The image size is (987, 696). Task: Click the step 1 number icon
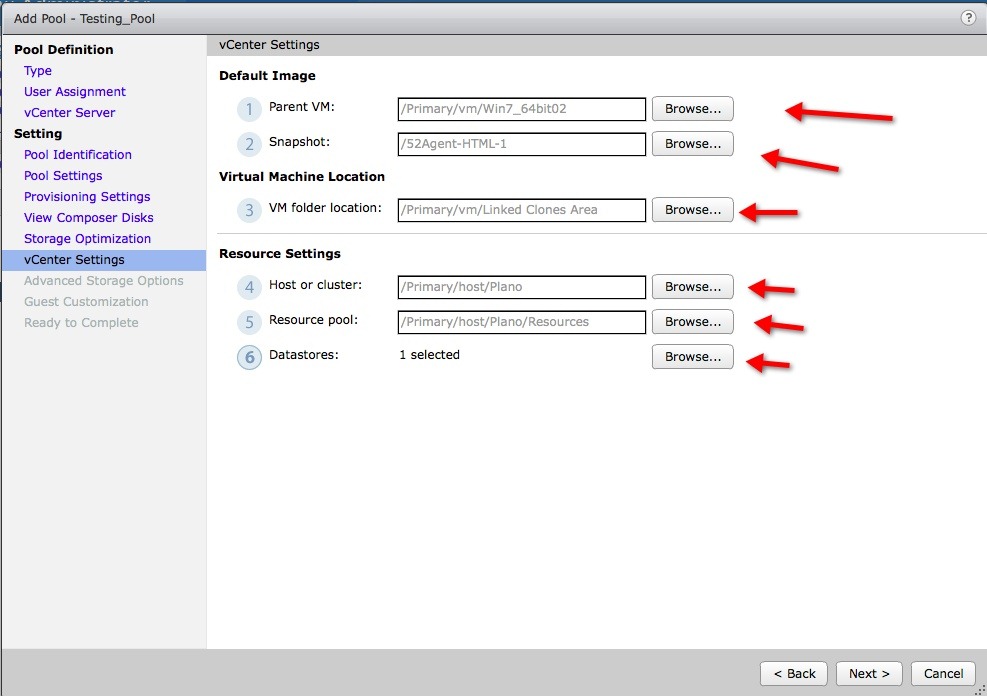pos(249,109)
